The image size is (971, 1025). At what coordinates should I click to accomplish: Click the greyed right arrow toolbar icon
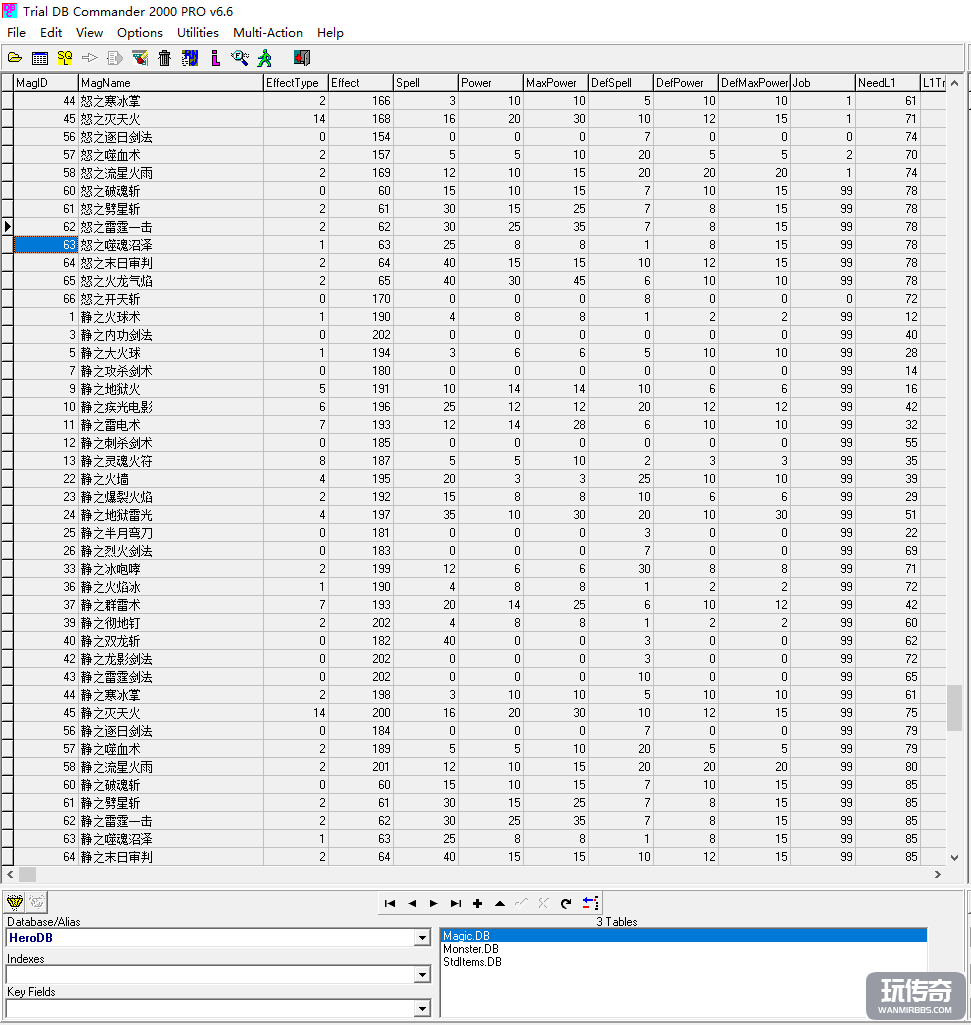[90, 58]
